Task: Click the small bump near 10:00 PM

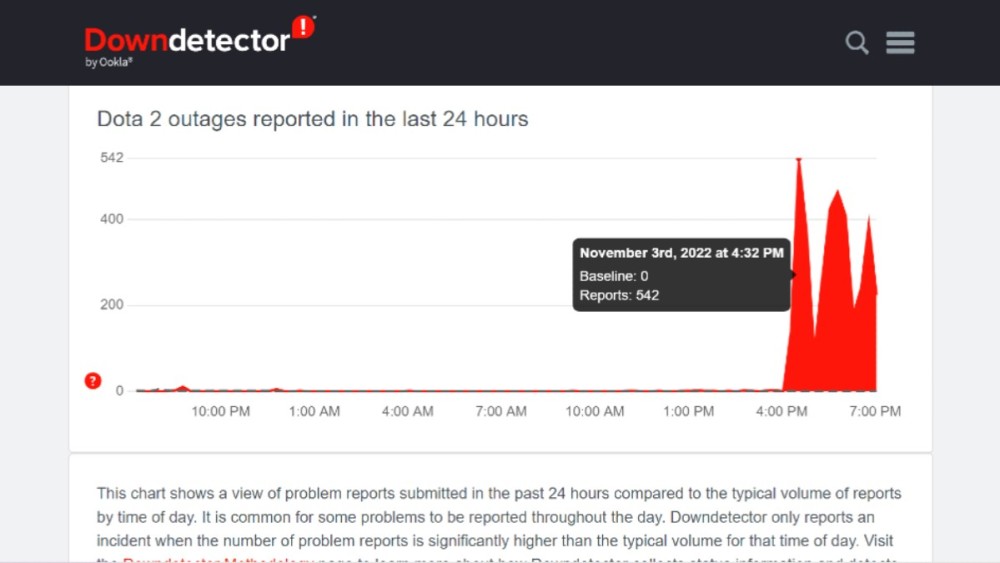Action: click(184, 387)
